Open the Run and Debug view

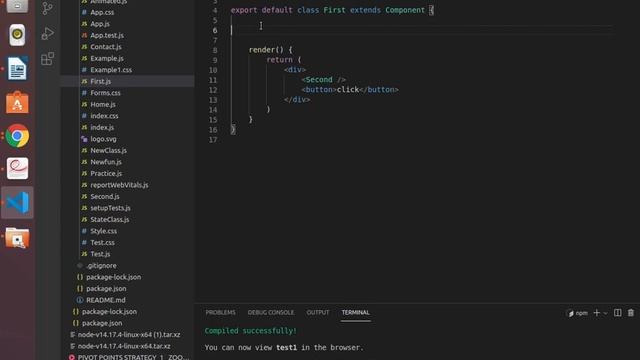[x=47, y=33]
